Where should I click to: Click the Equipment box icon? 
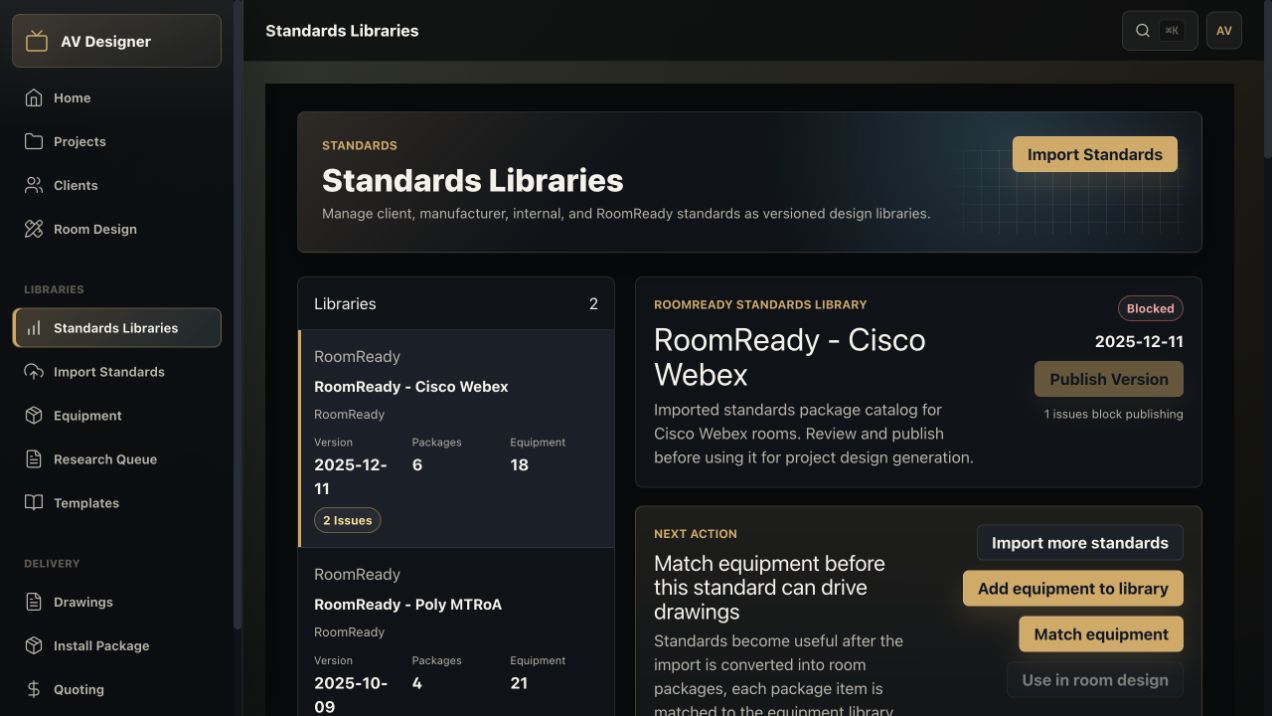(x=34, y=415)
